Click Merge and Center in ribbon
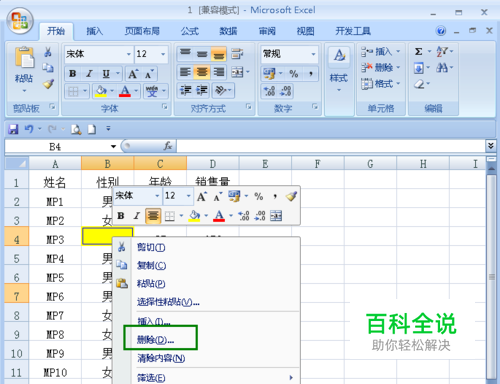Viewport: 500px width, 384px height. [x=237, y=72]
